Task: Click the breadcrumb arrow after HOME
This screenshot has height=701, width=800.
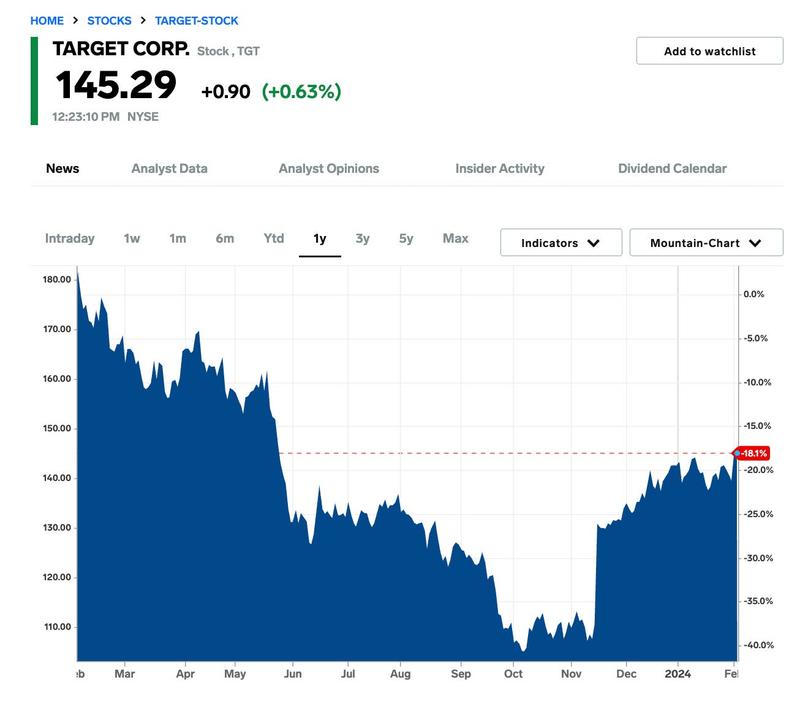Action: 76,20
